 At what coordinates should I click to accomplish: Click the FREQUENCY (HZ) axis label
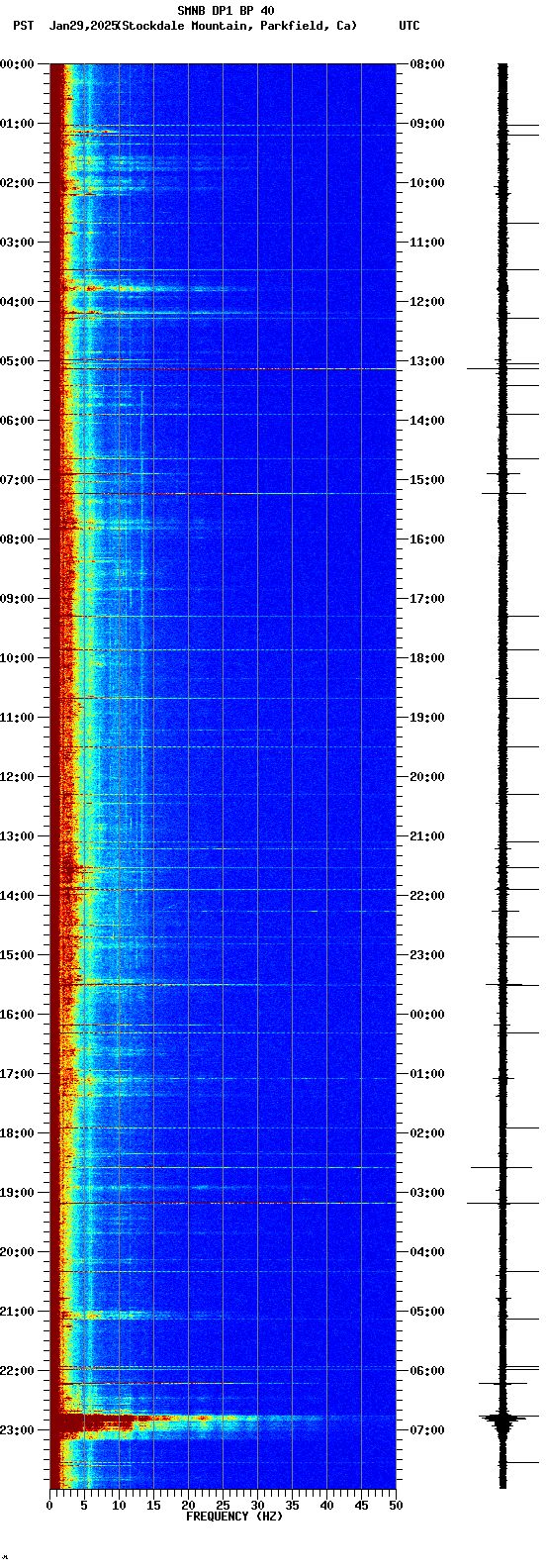[x=234, y=1516]
